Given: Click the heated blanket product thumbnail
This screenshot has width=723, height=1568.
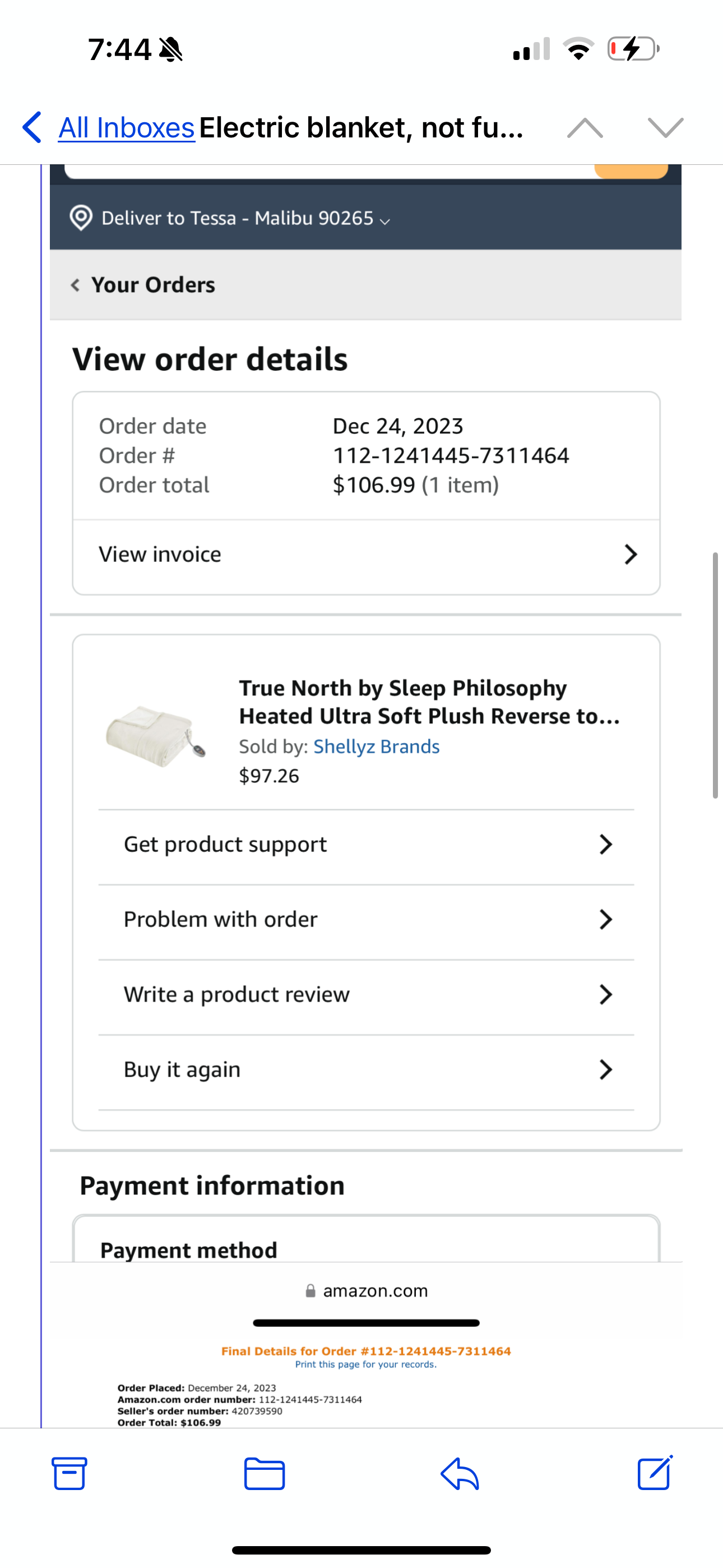Looking at the screenshot, I should pos(156,735).
